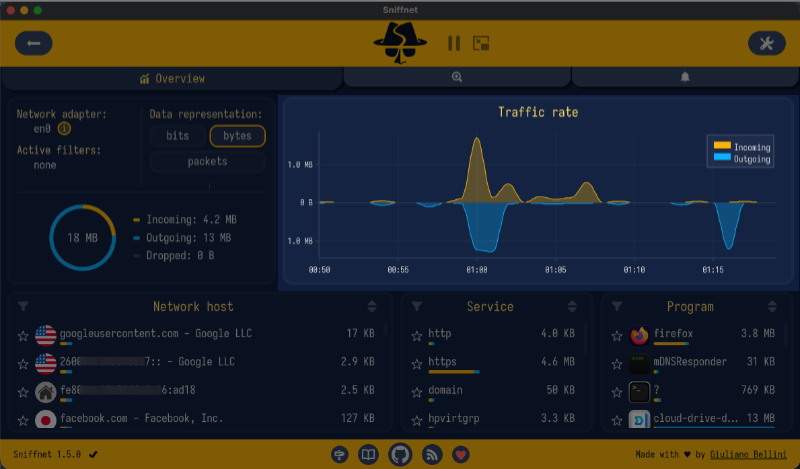Viewport: 800px width, 469px height.
Task: Open the roadmap signpost icon
Action: click(339, 454)
